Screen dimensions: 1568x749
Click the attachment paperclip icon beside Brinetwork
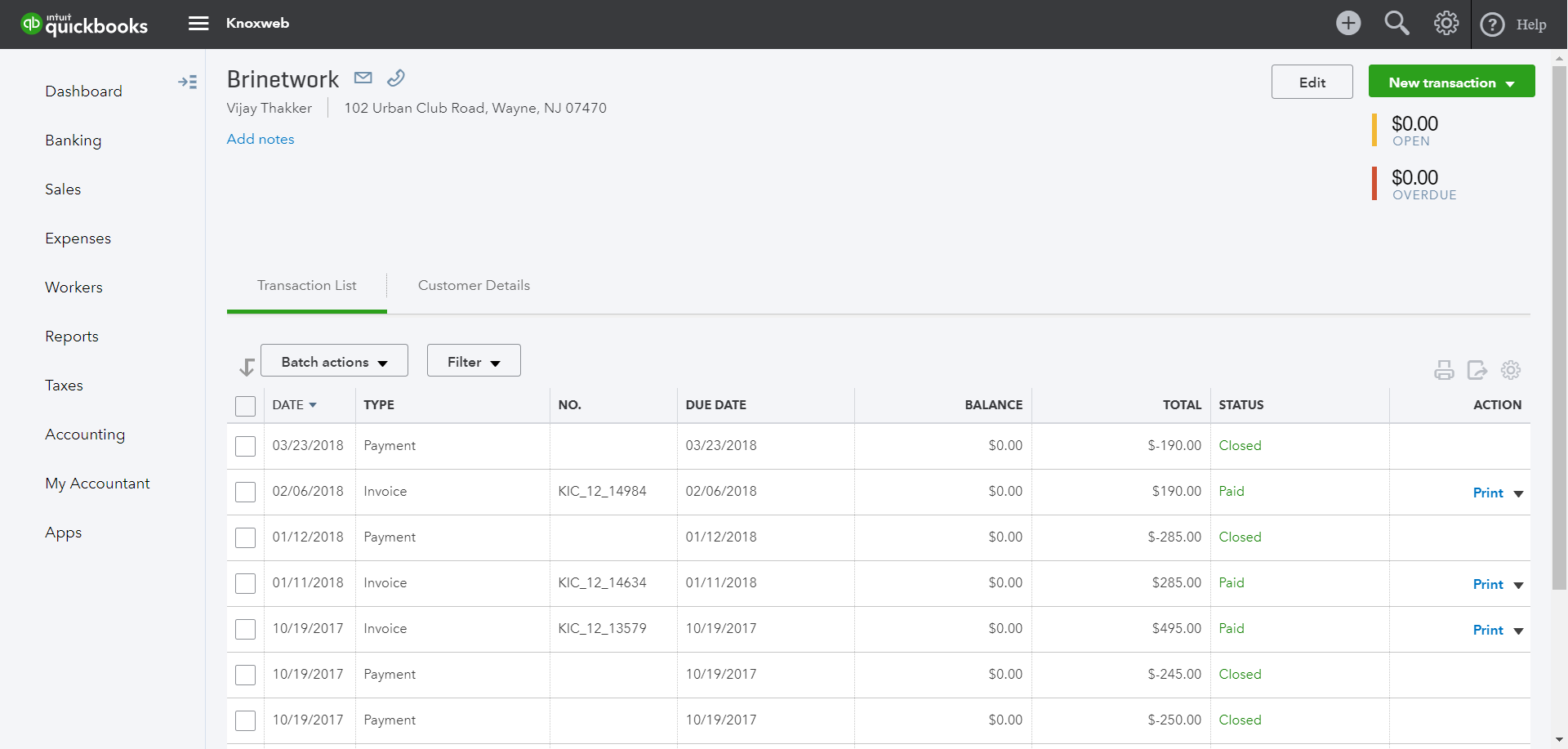tap(396, 78)
